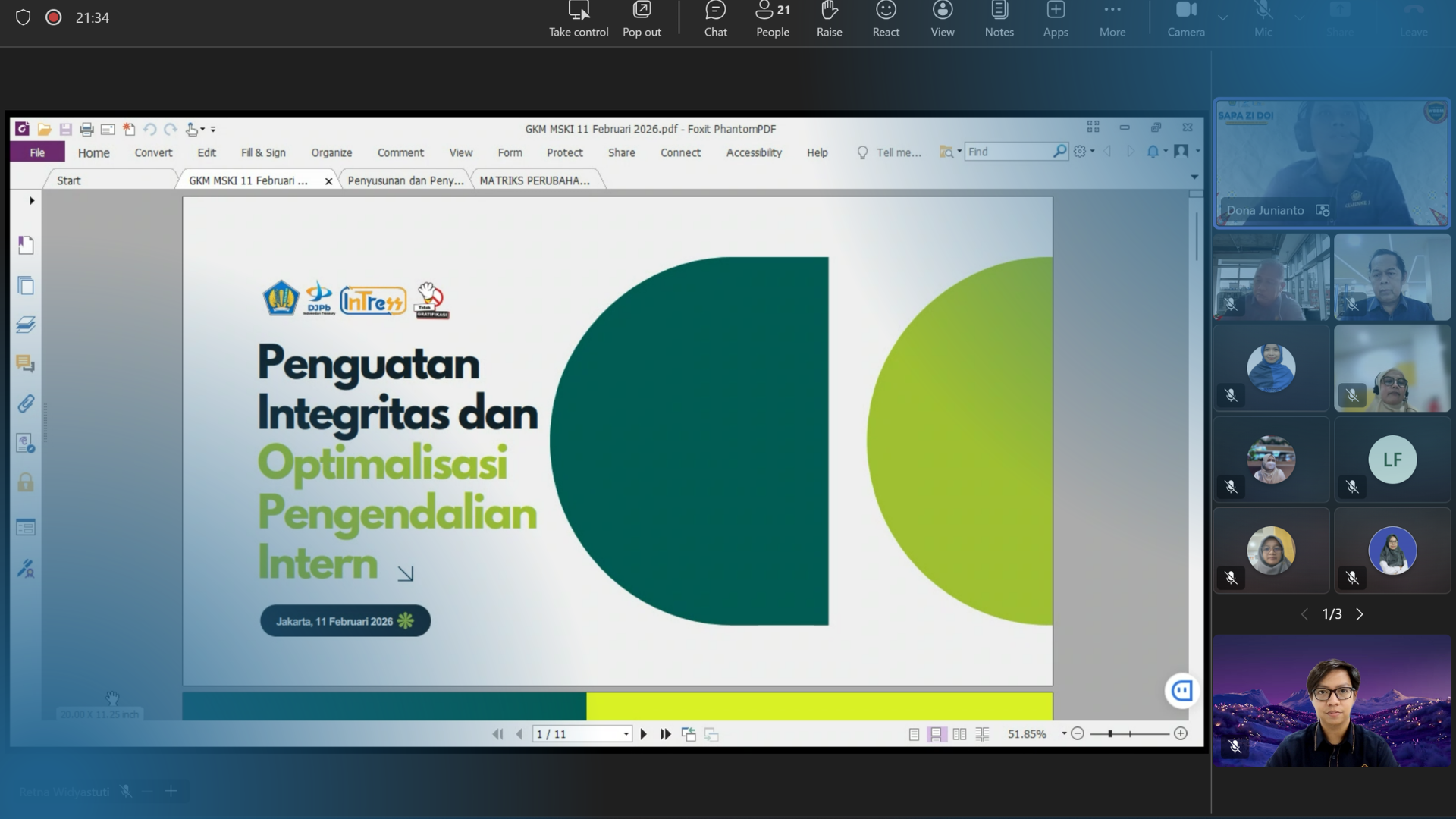Open the Organize ribbon tab

[x=331, y=152]
